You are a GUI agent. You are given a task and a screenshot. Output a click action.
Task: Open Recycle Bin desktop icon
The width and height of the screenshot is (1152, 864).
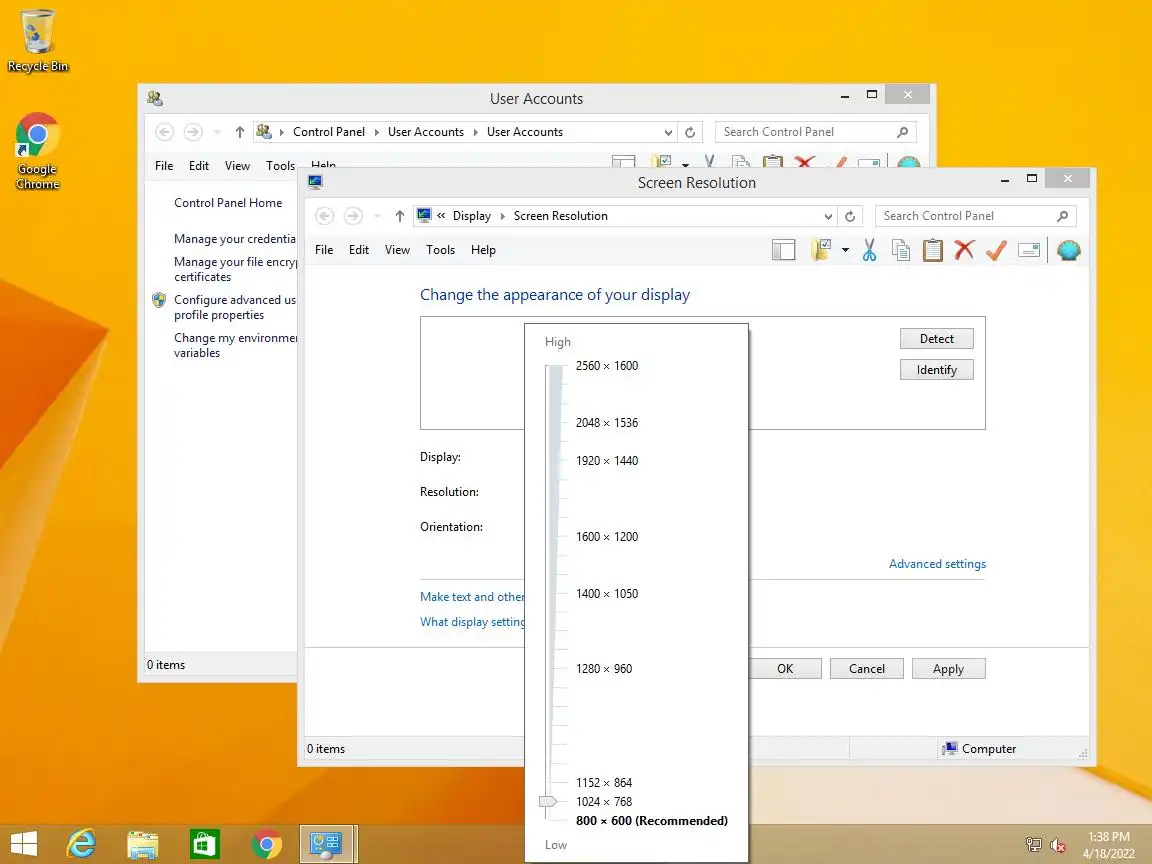coord(37,41)
